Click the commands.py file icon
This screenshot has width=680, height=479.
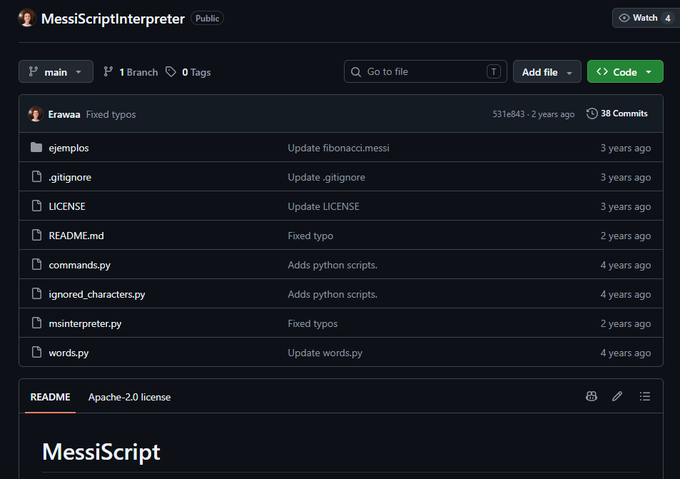pos(36,264)
